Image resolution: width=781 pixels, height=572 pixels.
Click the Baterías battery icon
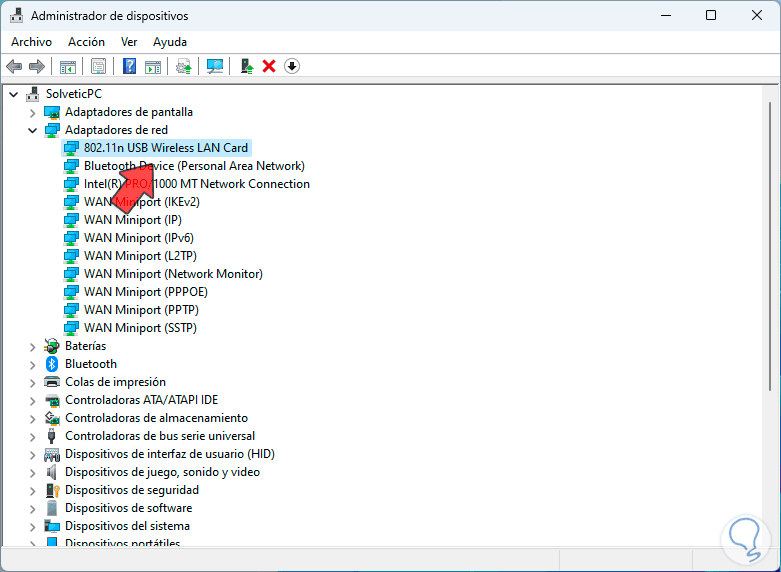pyautogui.click(x=52, y=346)
